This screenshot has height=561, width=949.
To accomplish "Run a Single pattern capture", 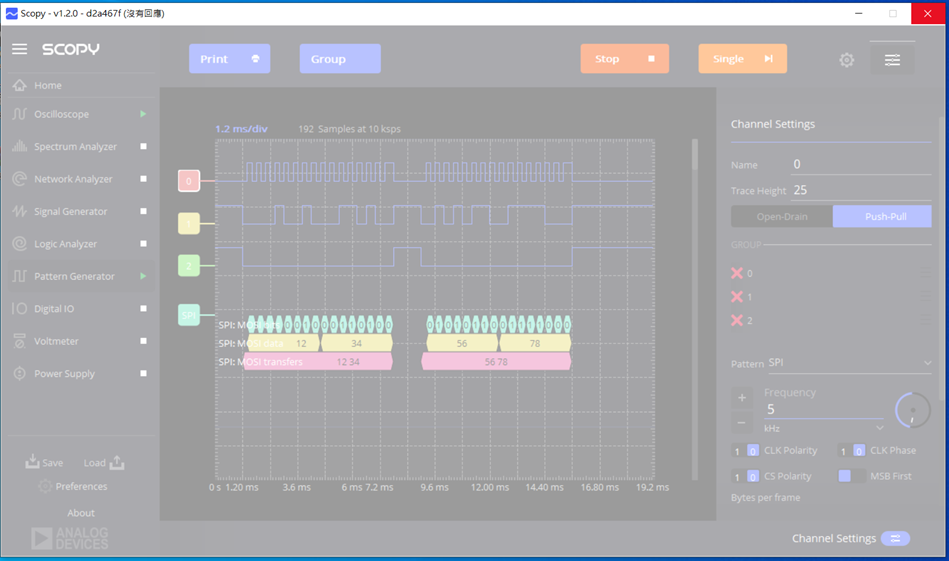I will (743, 59).
